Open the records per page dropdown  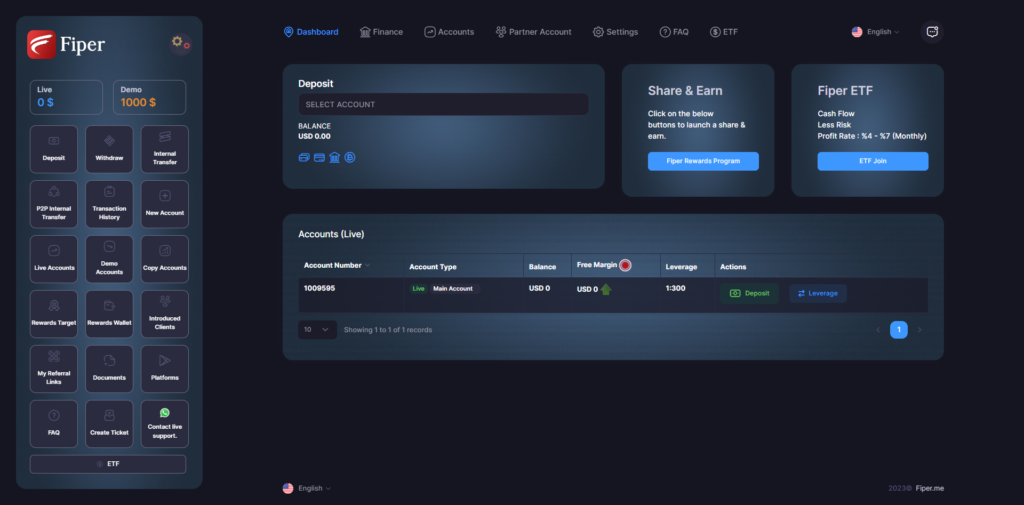[317, 330]
